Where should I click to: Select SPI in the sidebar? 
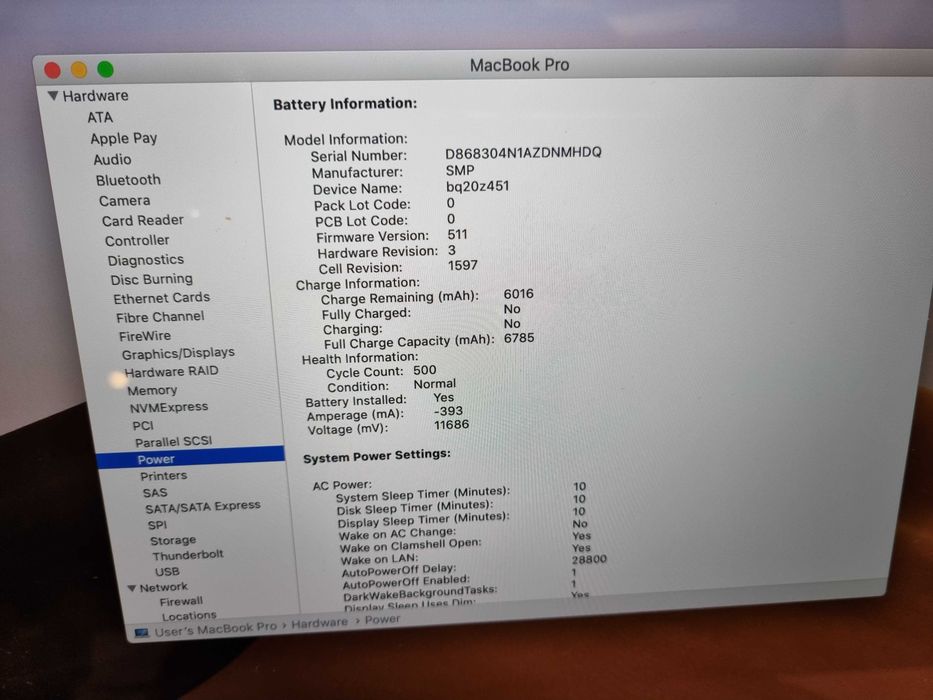click(x=157, y=525)
